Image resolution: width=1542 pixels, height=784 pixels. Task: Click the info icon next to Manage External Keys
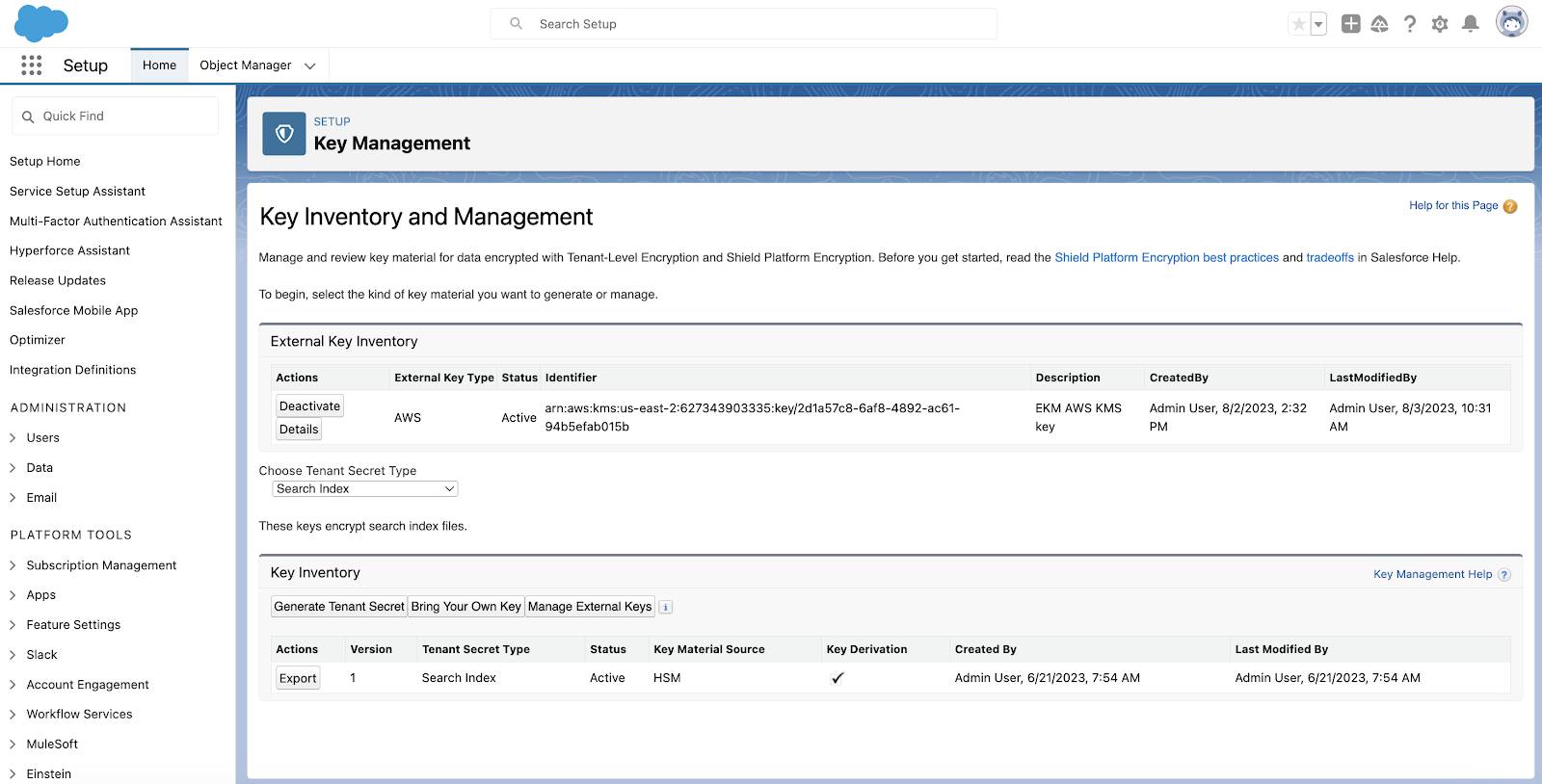pyautogui.click(x=666, y=607)
